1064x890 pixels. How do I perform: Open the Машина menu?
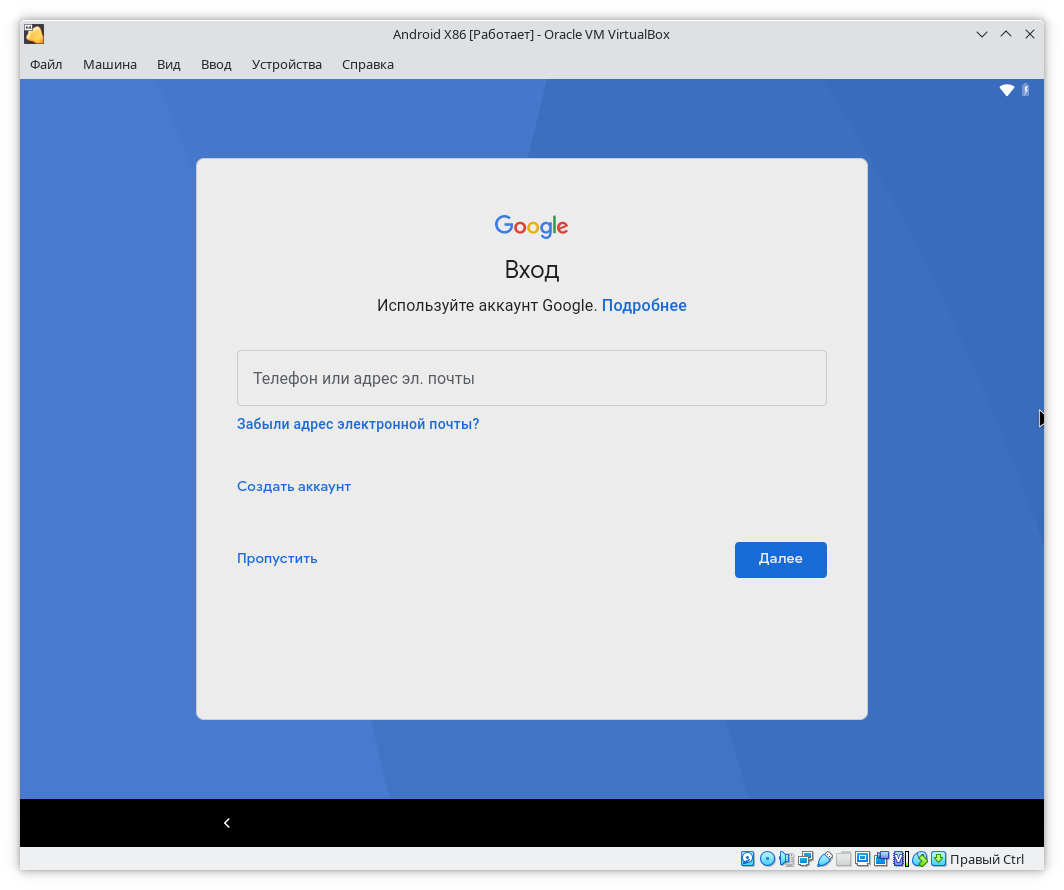[x=110, y=64]
